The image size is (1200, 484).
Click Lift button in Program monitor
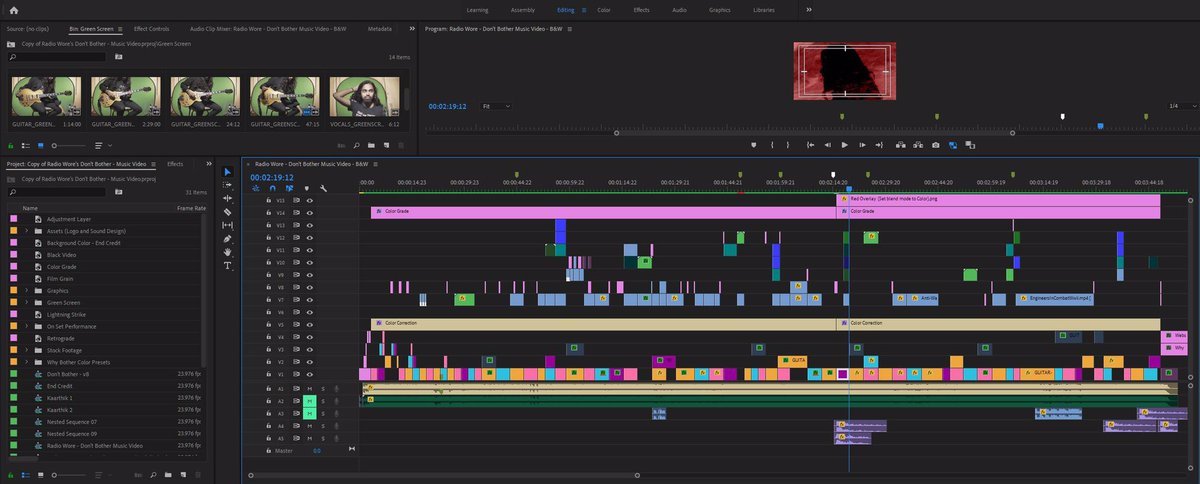[x=901, y=145]
